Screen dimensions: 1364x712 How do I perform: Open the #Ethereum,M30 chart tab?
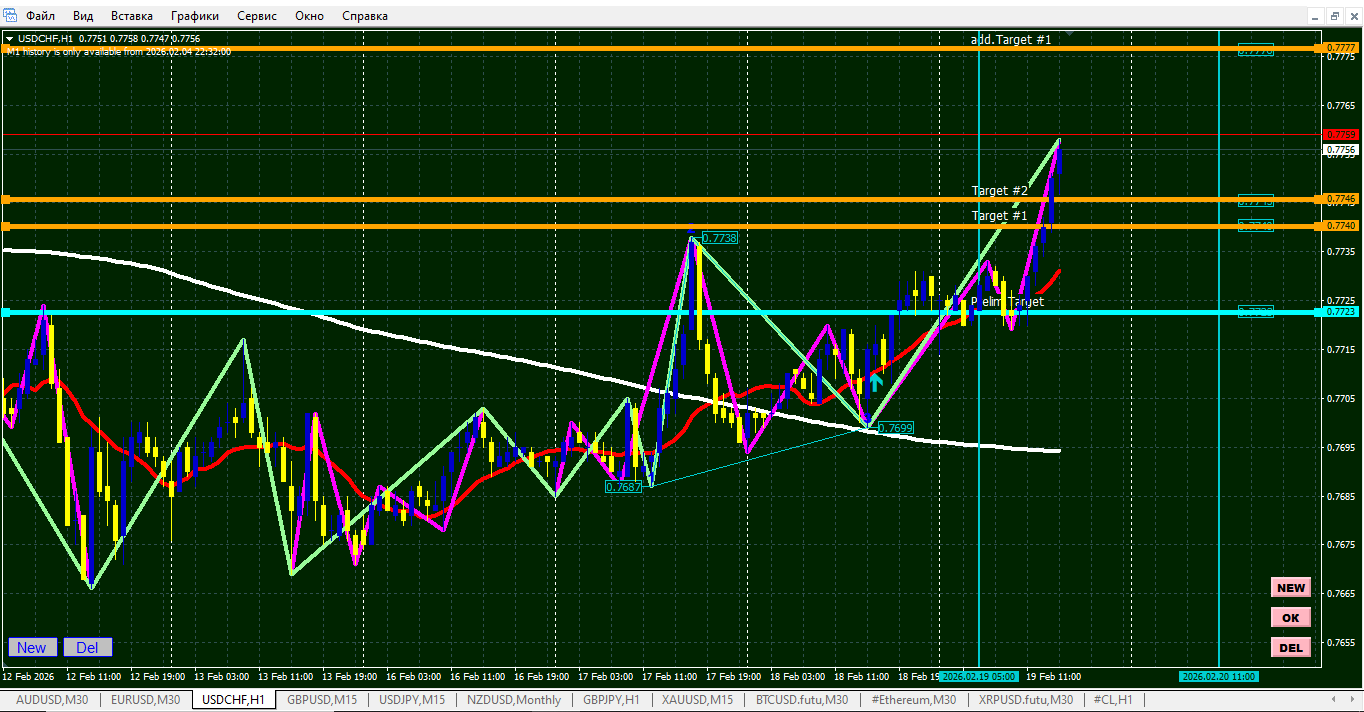click(x=913, y=700)
